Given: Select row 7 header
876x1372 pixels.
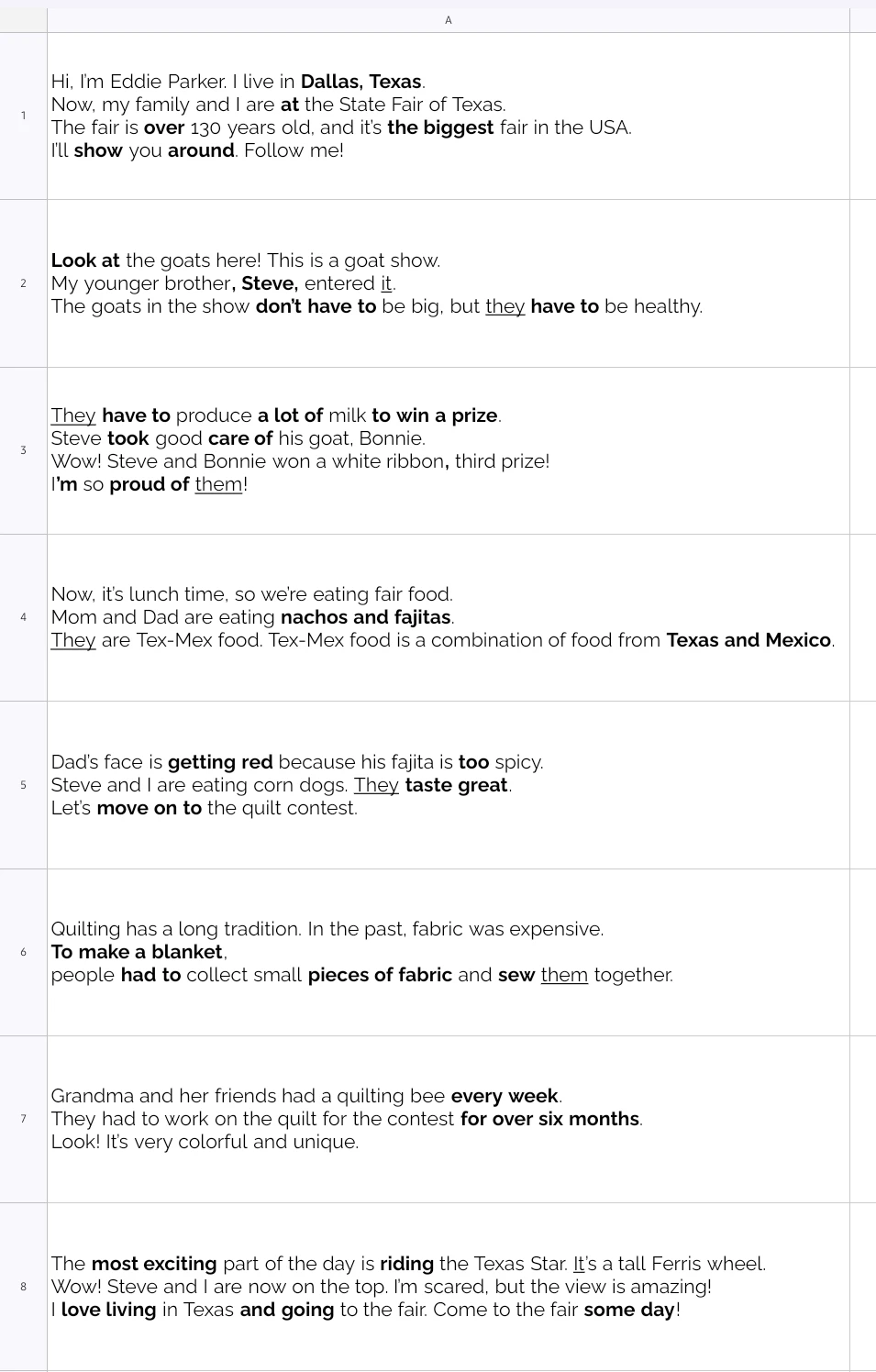Looking at the screenshot, I should click(x=23, y=1119).
